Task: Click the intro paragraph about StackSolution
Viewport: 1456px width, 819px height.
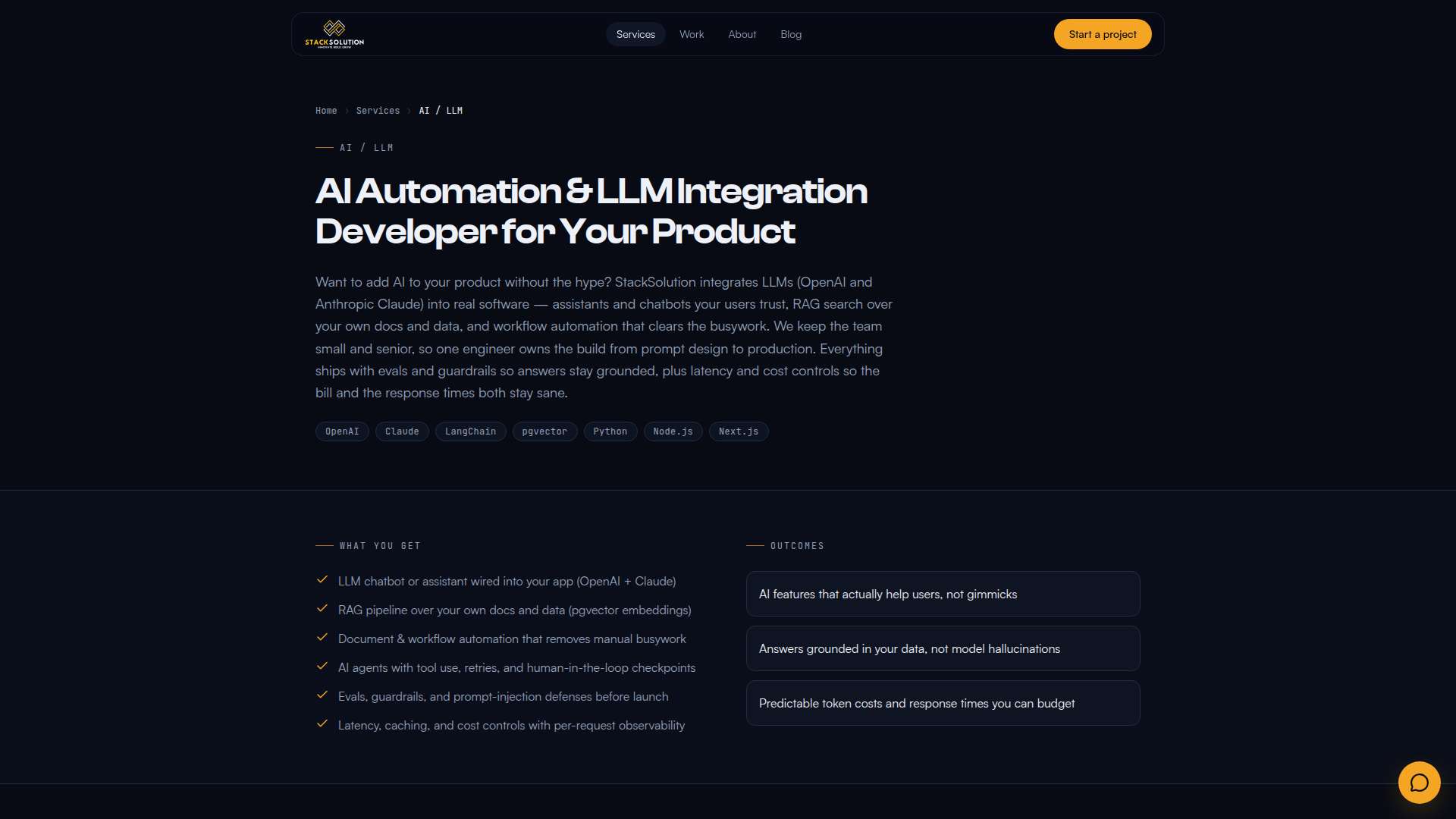Action: point(604,337)
